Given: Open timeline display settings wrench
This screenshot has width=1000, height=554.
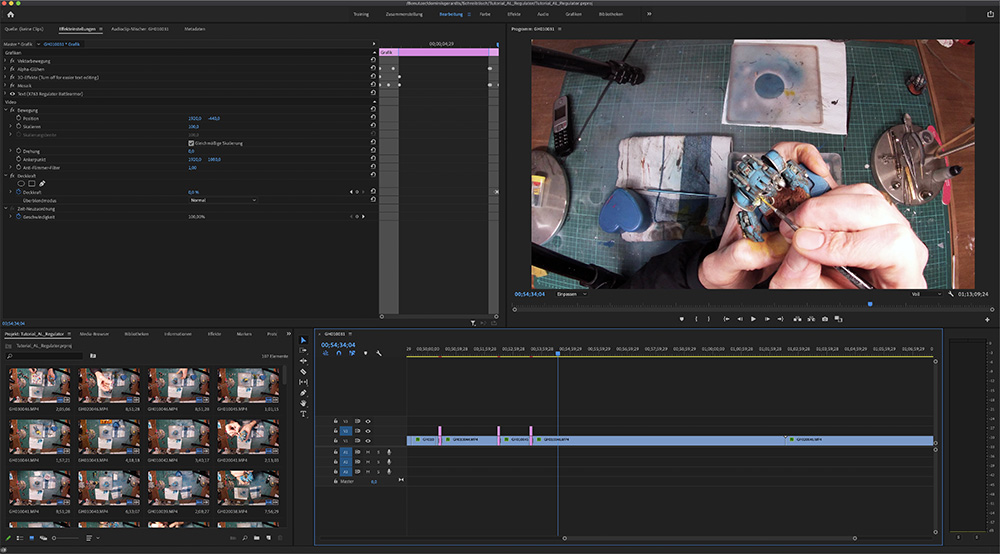Looking at the screenshot, I should (x=379, y=353).
